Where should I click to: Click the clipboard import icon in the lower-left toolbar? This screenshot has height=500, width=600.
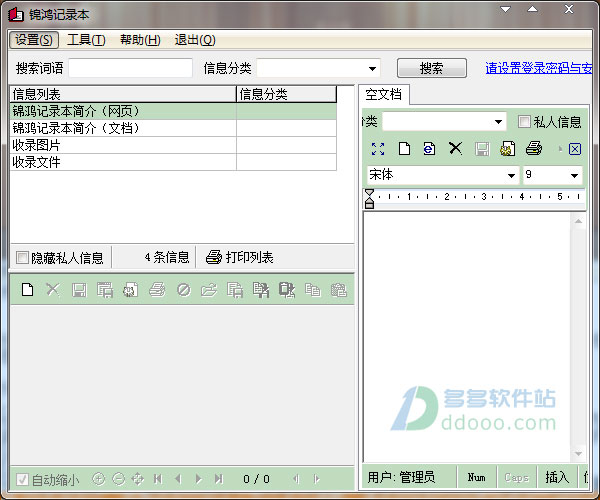coord(287,290)
